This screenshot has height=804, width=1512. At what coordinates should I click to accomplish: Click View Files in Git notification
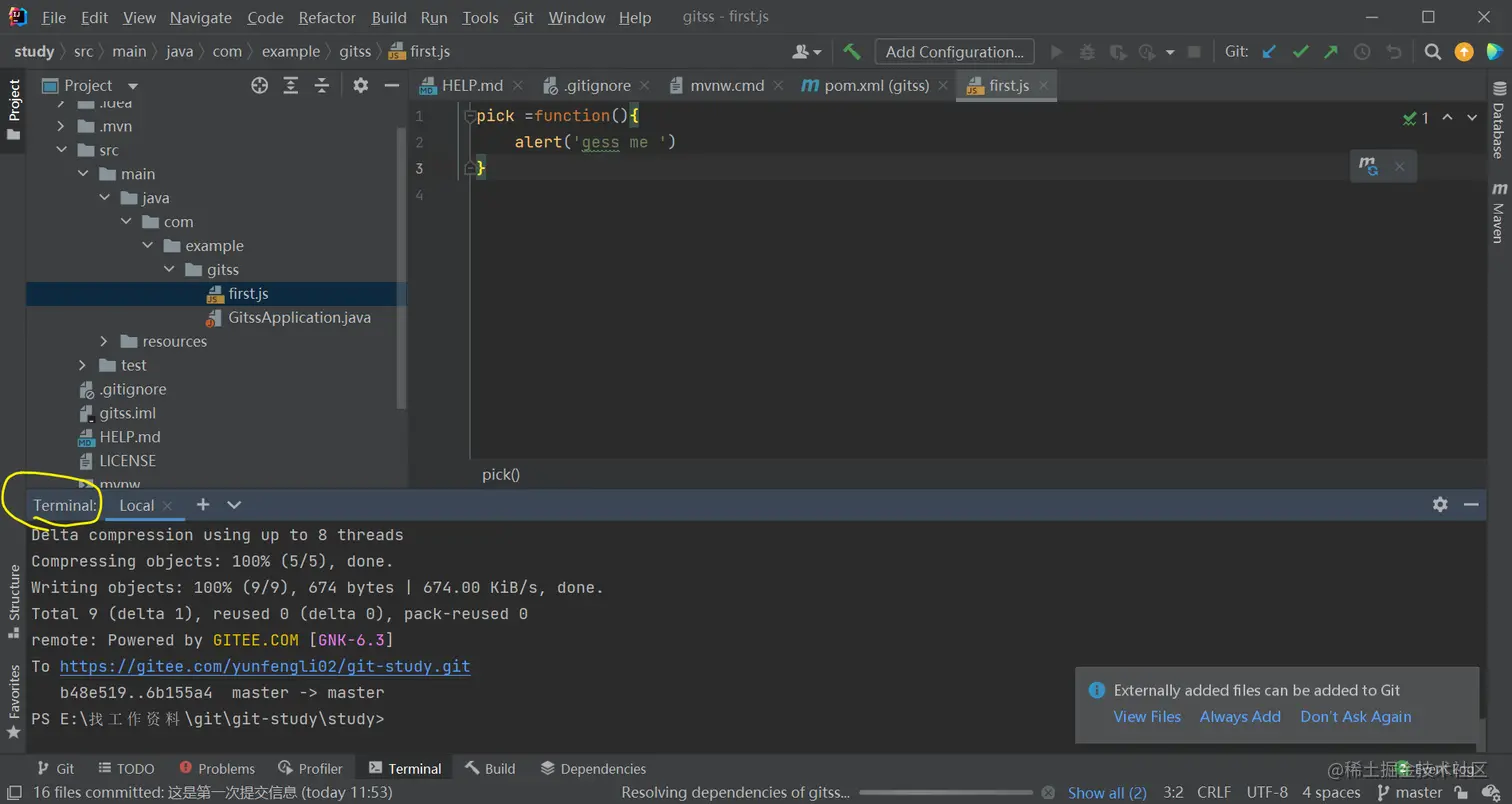click(1147, 716)
